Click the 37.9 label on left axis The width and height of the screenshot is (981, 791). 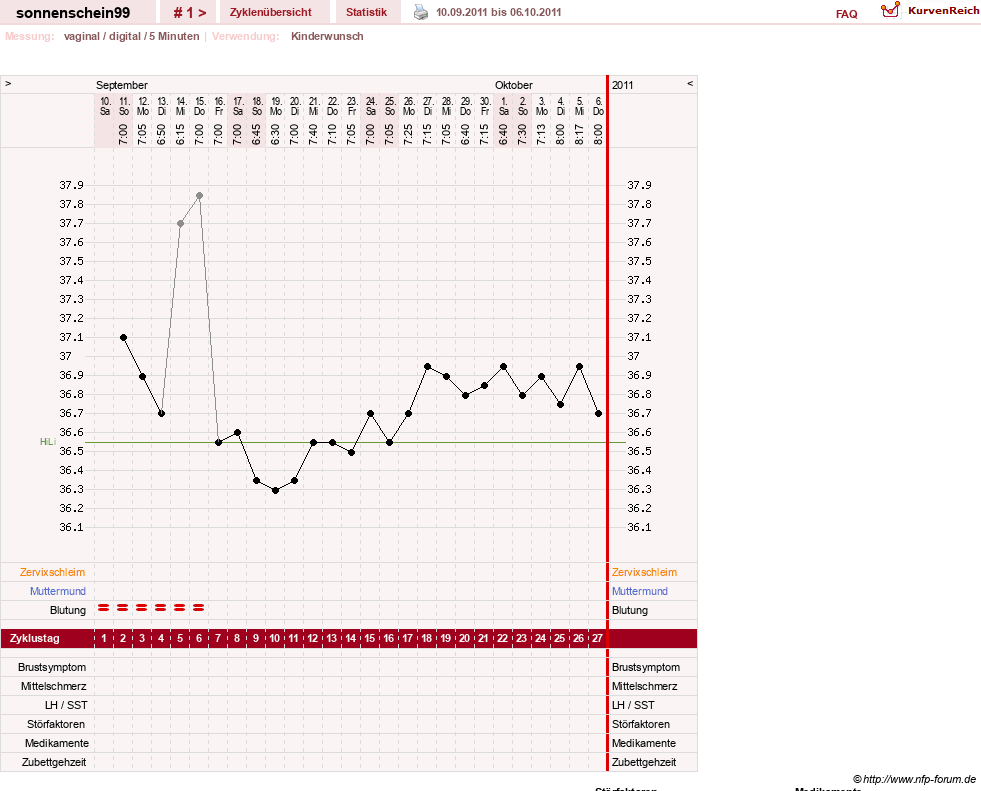tap(71, 185)
